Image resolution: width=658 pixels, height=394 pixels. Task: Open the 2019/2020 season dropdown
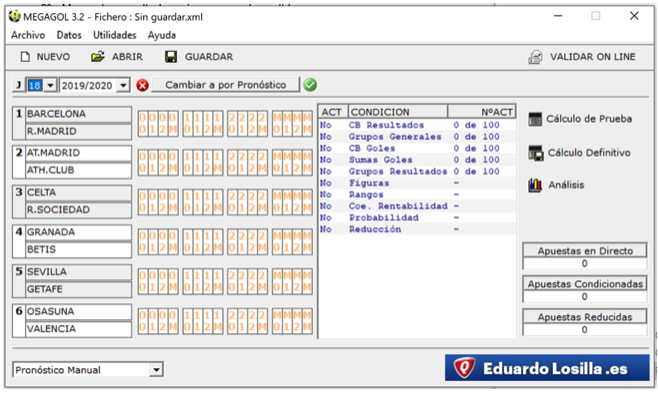click(123, 86)
